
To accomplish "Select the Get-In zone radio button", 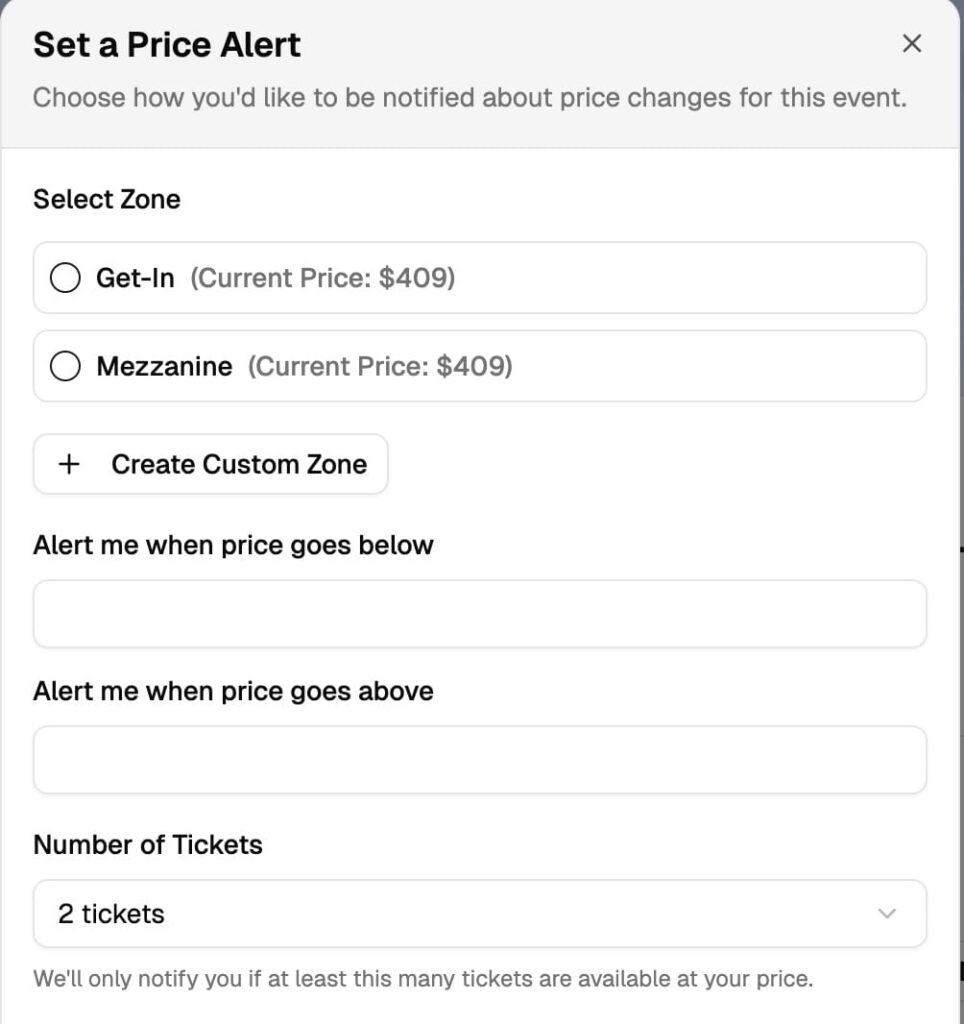I will point(65,278).
